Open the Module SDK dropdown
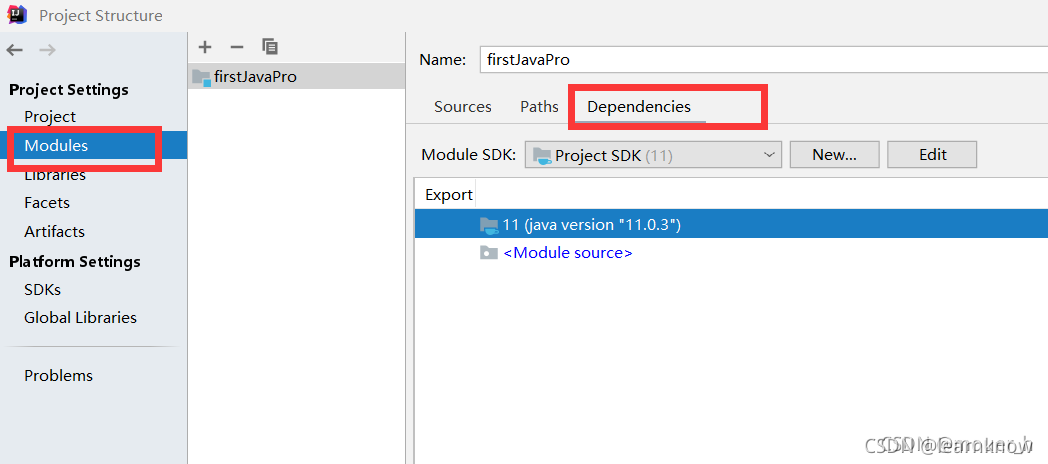1048x464 pixels. tap(652, 155)
